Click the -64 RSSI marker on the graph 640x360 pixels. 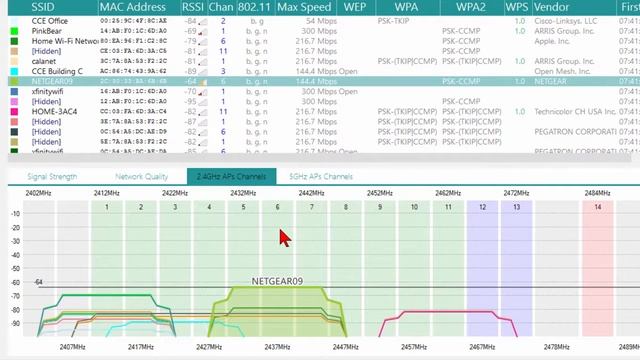pyautogui.click(x=38, y=282)
